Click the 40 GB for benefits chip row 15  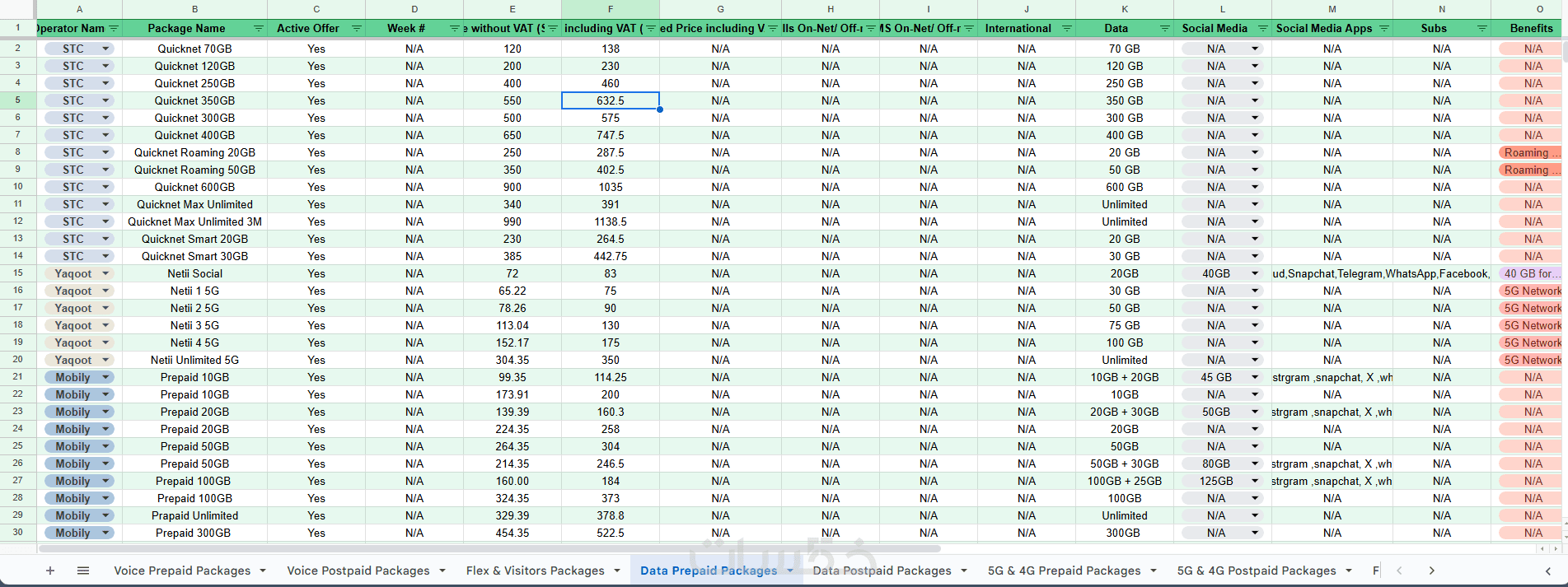click(1530, 273)
